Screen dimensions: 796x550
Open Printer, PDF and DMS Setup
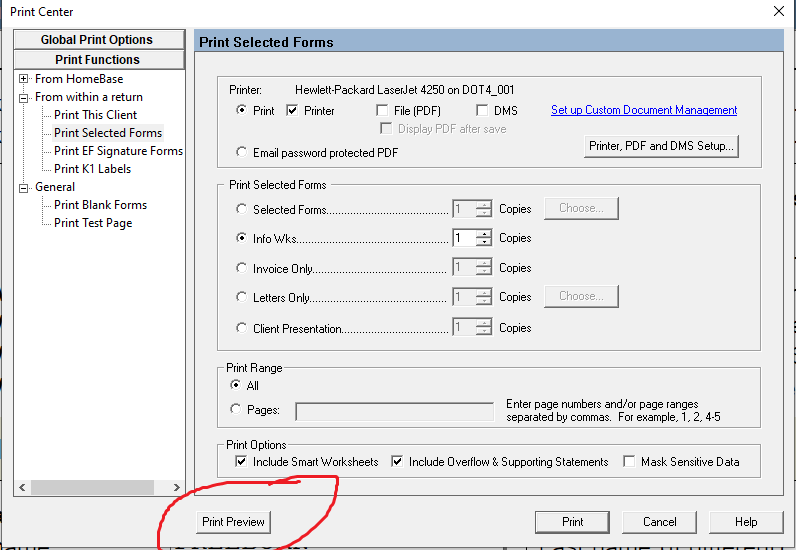[661, 146]
